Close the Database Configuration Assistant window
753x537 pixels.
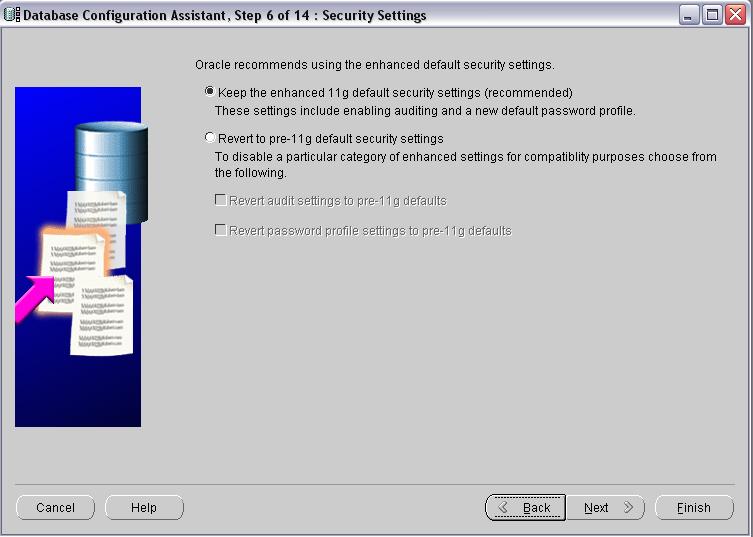[735, 15]
